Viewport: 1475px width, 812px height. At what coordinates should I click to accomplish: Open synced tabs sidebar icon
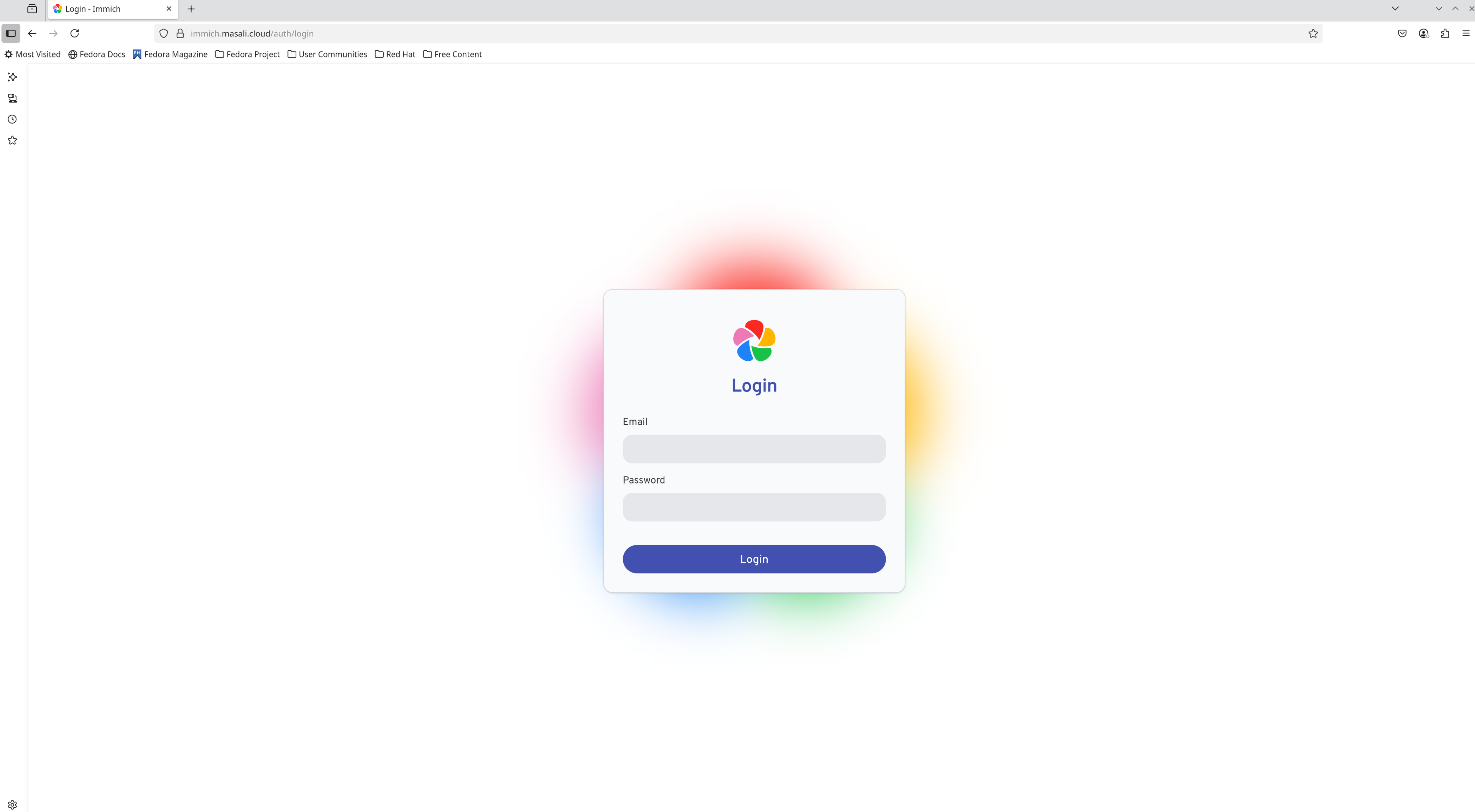pyautogui.click(x=12, y=98)
